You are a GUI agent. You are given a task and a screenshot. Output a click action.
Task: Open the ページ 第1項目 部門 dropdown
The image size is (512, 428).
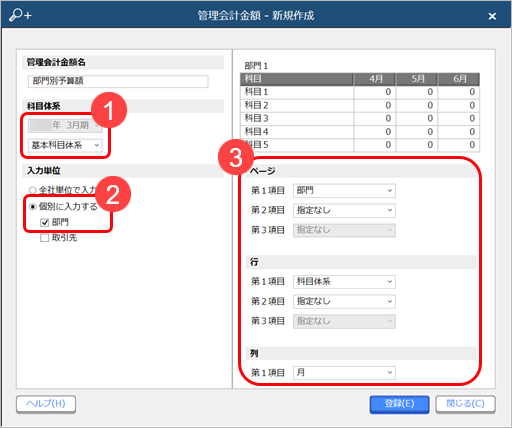pyautogui.click(x=344, y=191)
